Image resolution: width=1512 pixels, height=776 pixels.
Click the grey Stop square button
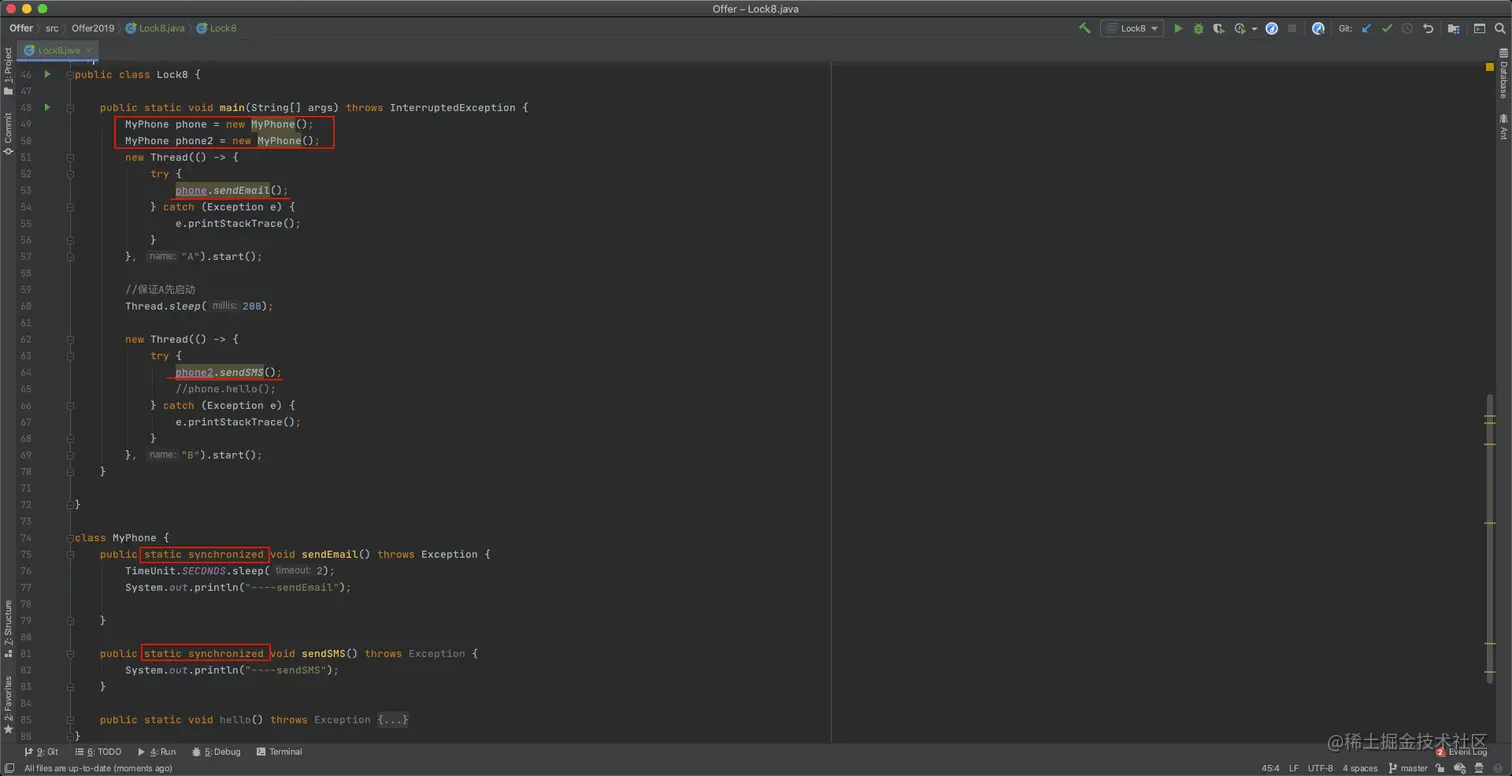point(1292,29)
